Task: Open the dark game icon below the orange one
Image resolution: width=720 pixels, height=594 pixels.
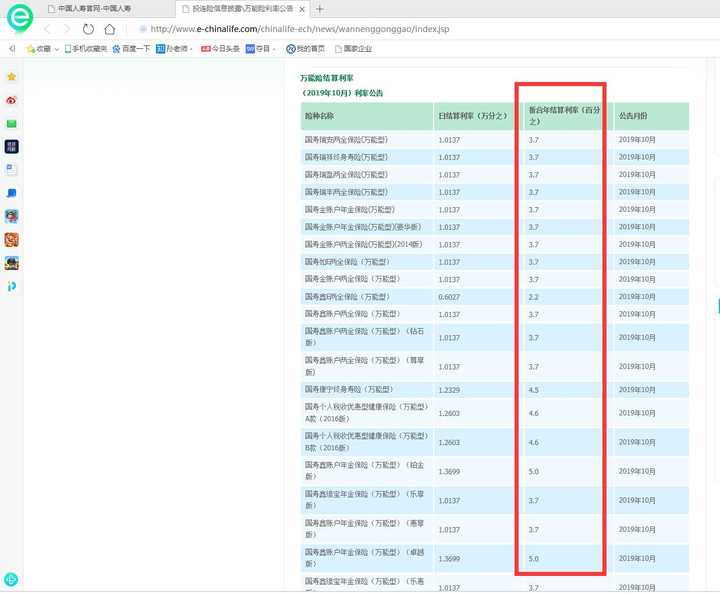Action: [11, 263]
